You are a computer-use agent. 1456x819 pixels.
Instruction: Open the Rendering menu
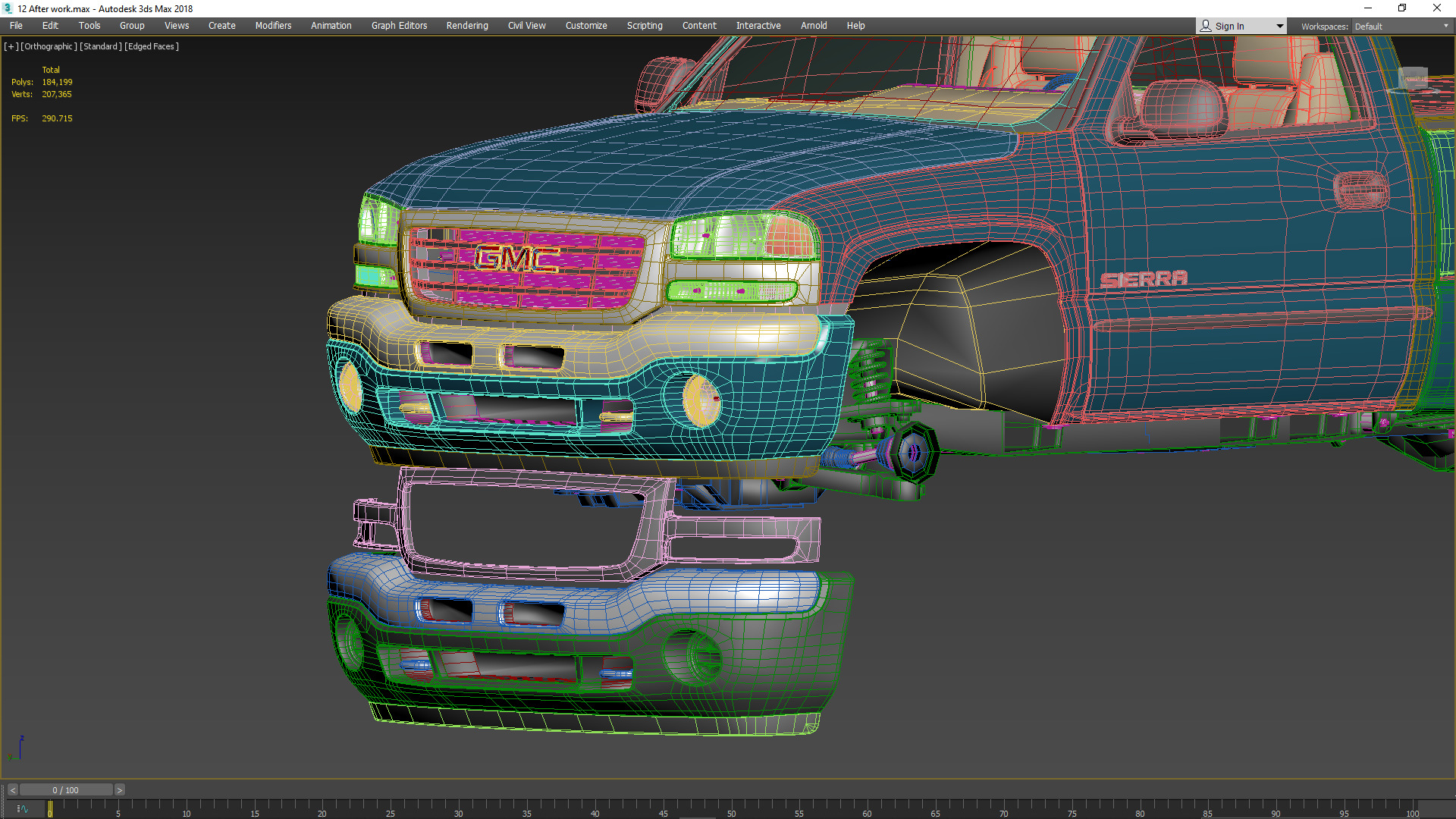click(x=467, y=26)
